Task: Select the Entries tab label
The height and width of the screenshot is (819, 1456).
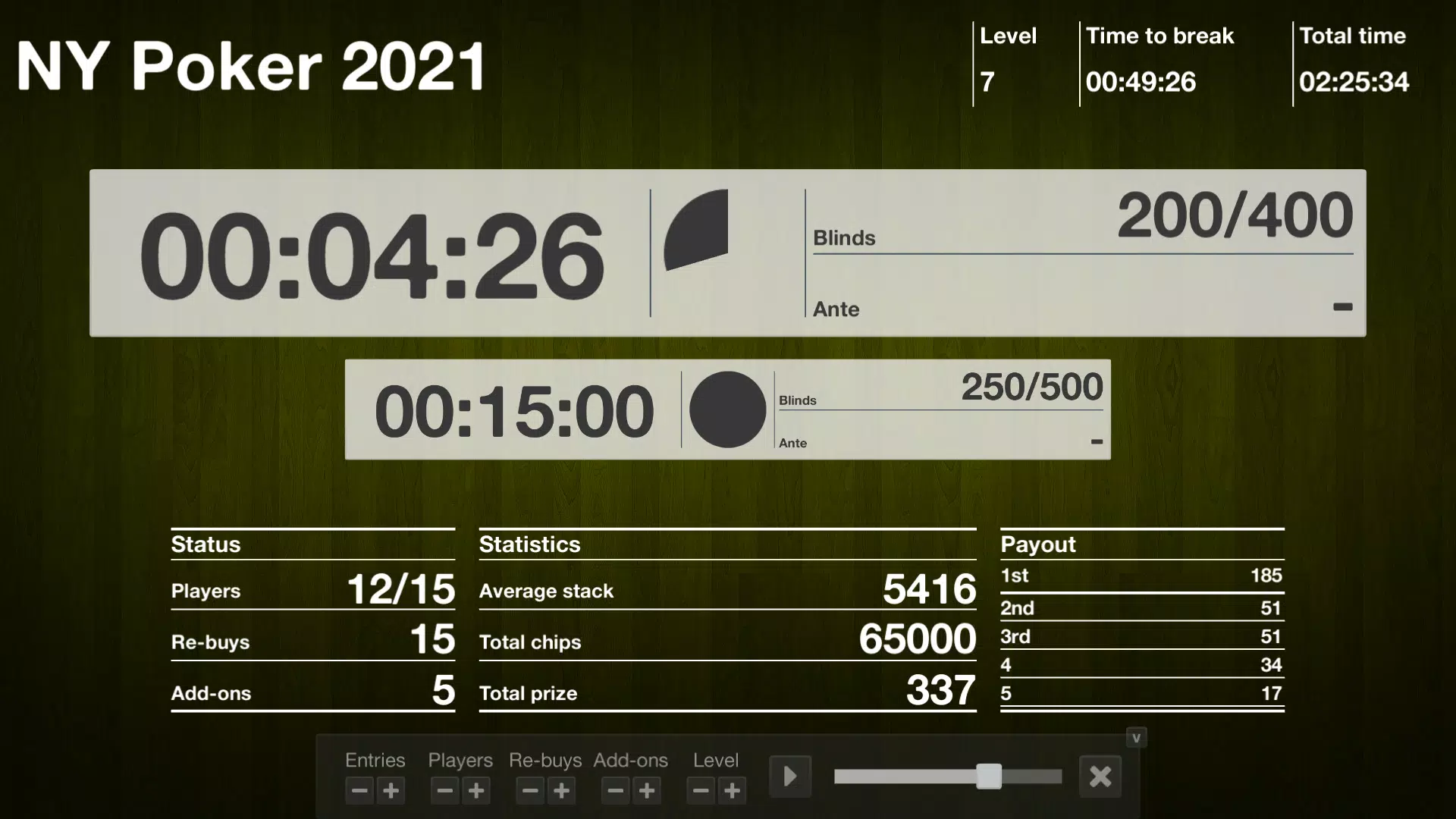Action: coord(375,760)
